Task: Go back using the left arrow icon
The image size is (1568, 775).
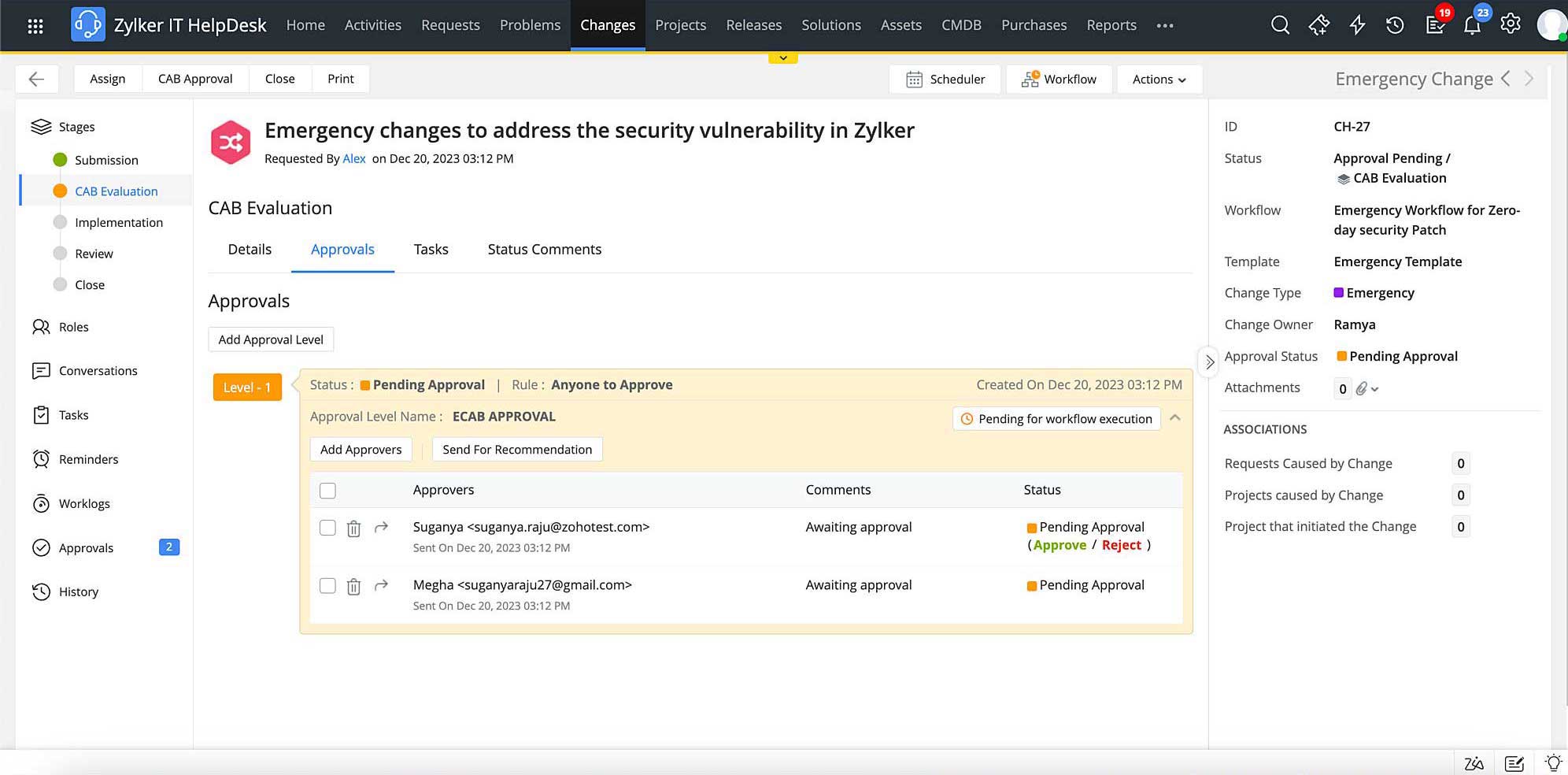Action: [x=36, y=79]
